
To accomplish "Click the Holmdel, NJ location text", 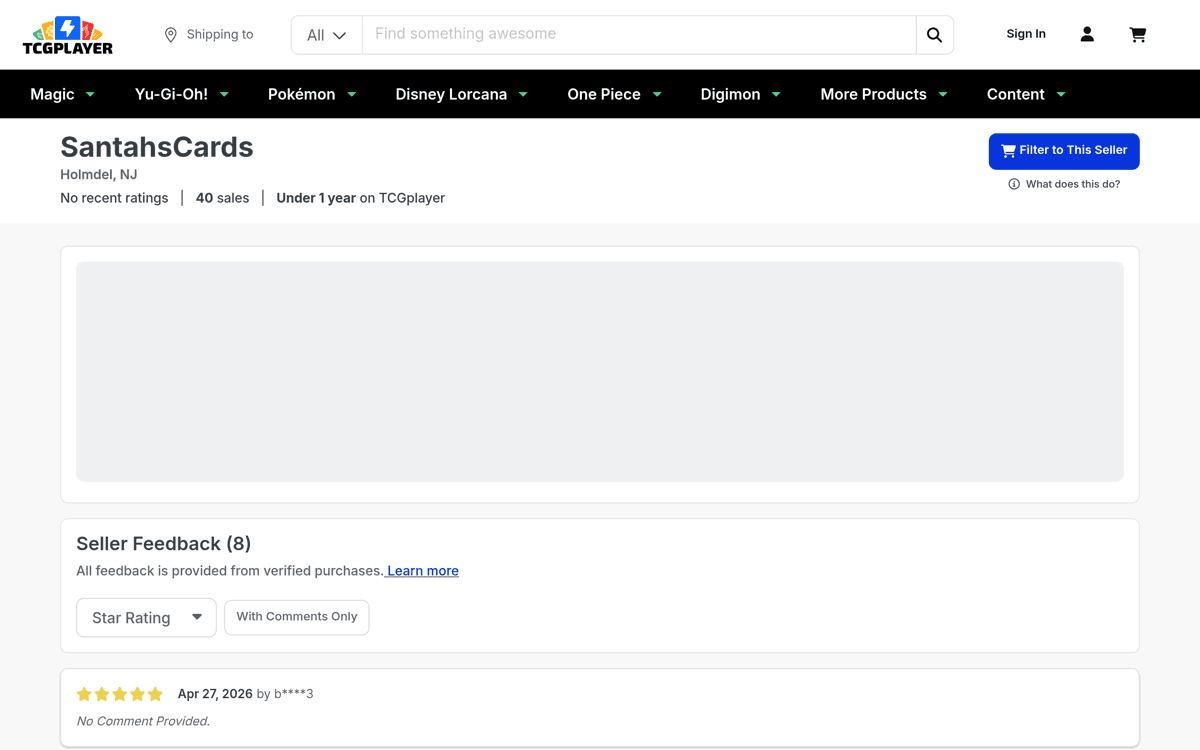I will pyautogui.click(x=99, y=174).
